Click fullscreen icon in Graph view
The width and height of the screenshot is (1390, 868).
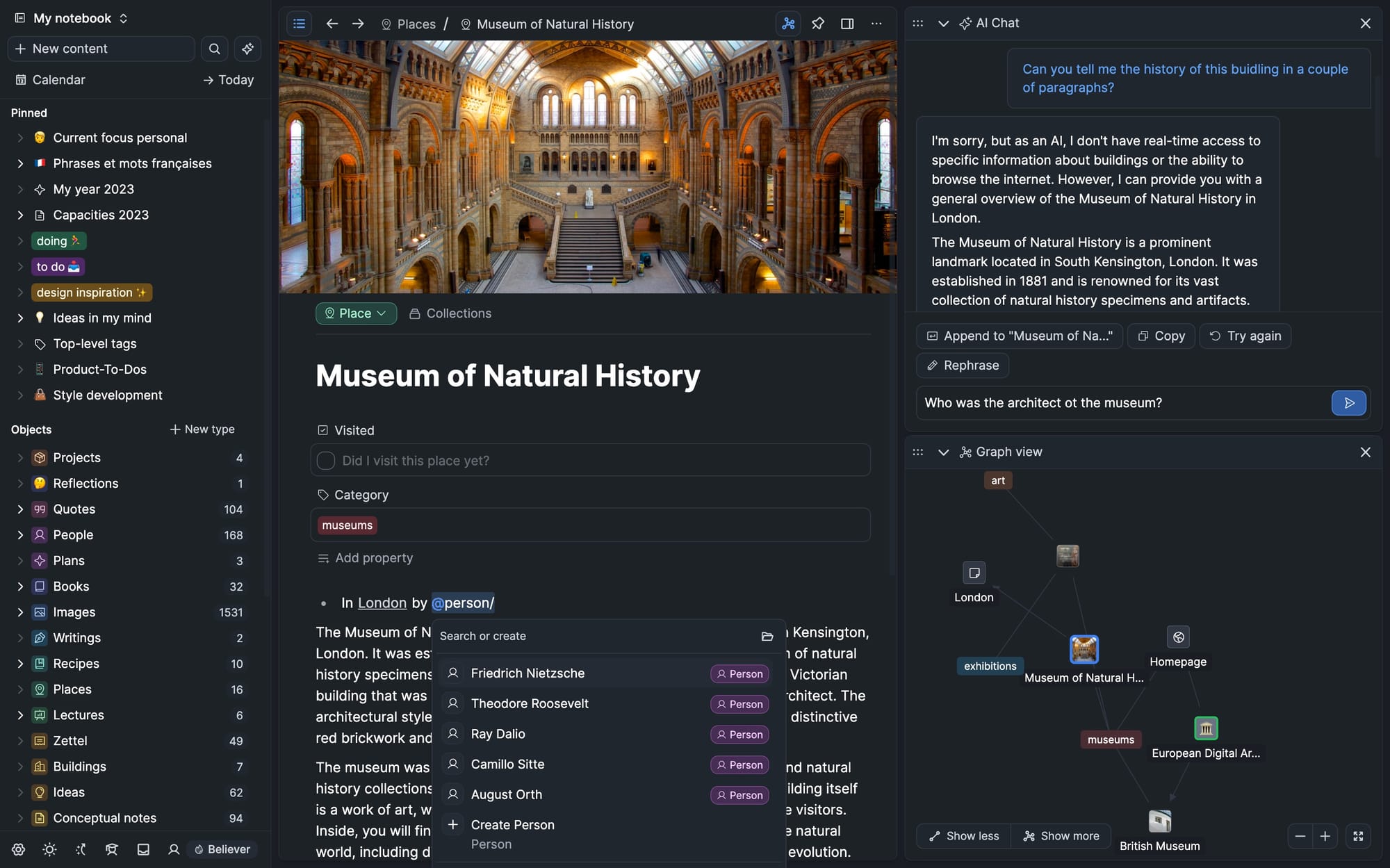click(x=1358, y=836)
